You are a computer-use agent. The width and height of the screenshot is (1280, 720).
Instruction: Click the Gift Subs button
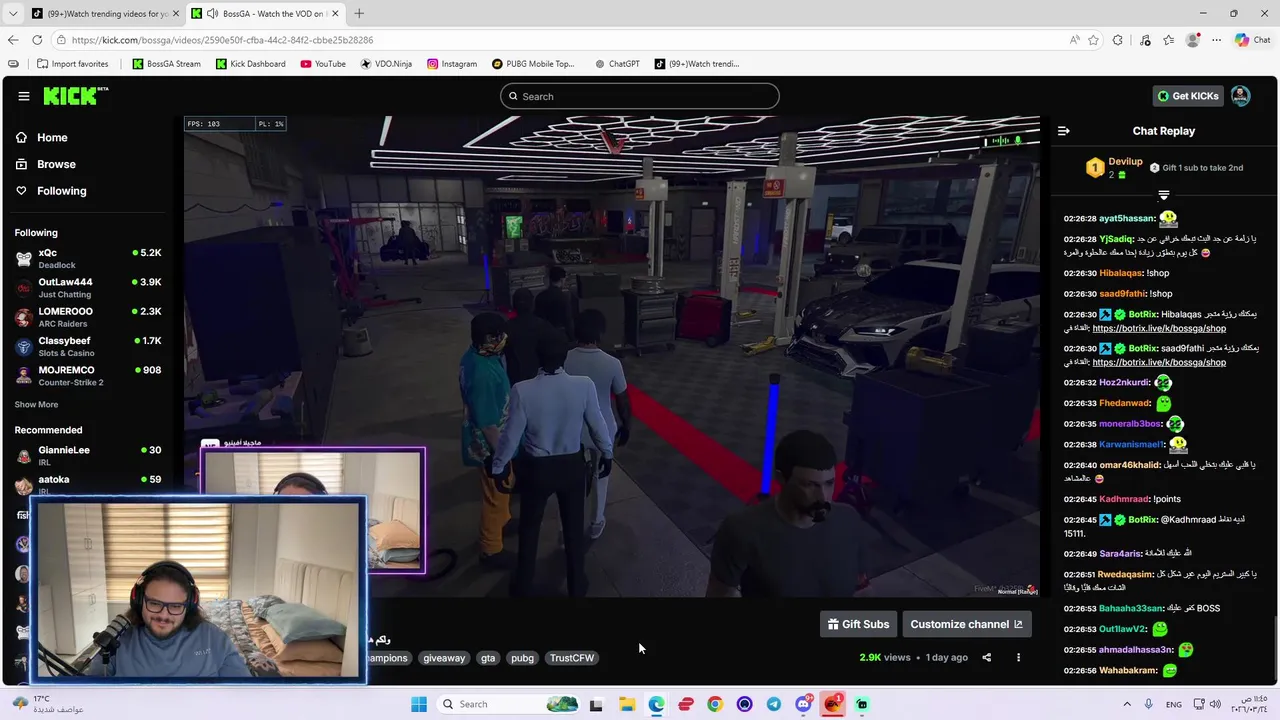858,624
